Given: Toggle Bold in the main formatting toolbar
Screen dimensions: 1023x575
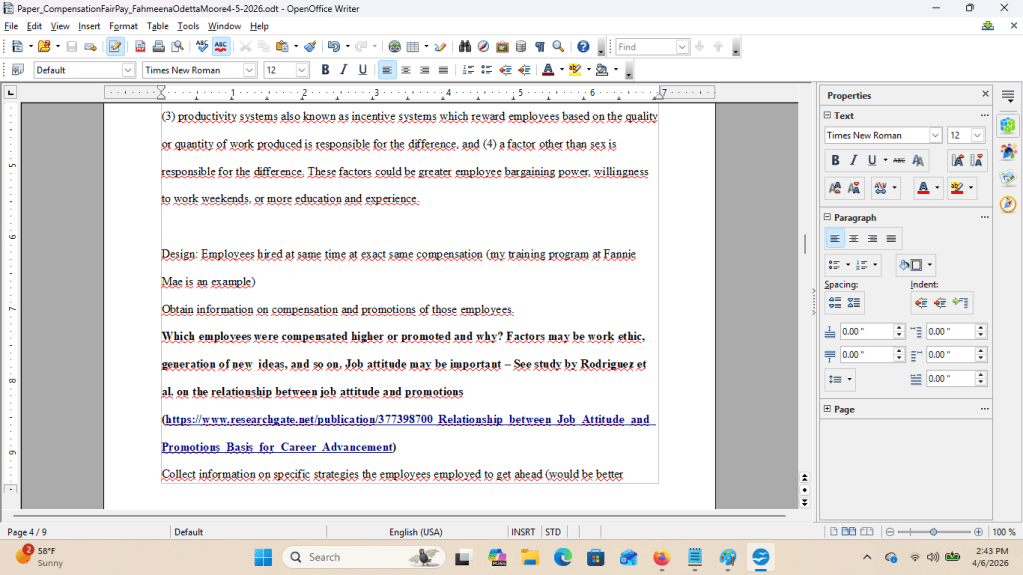Looking at the screenshot, I should click(x=325, y=70).
